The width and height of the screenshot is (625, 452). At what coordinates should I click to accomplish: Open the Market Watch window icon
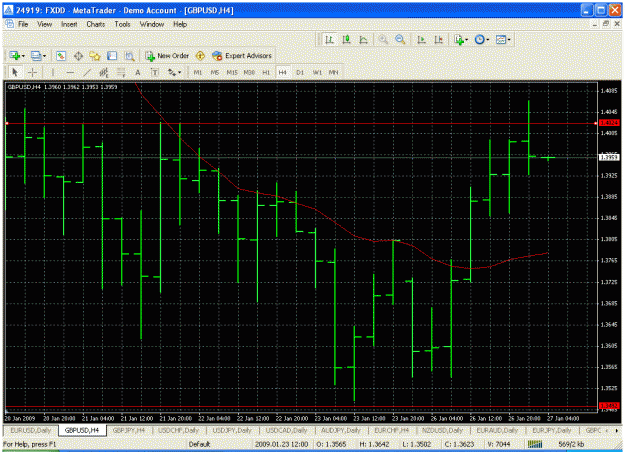tap(61, 56)
